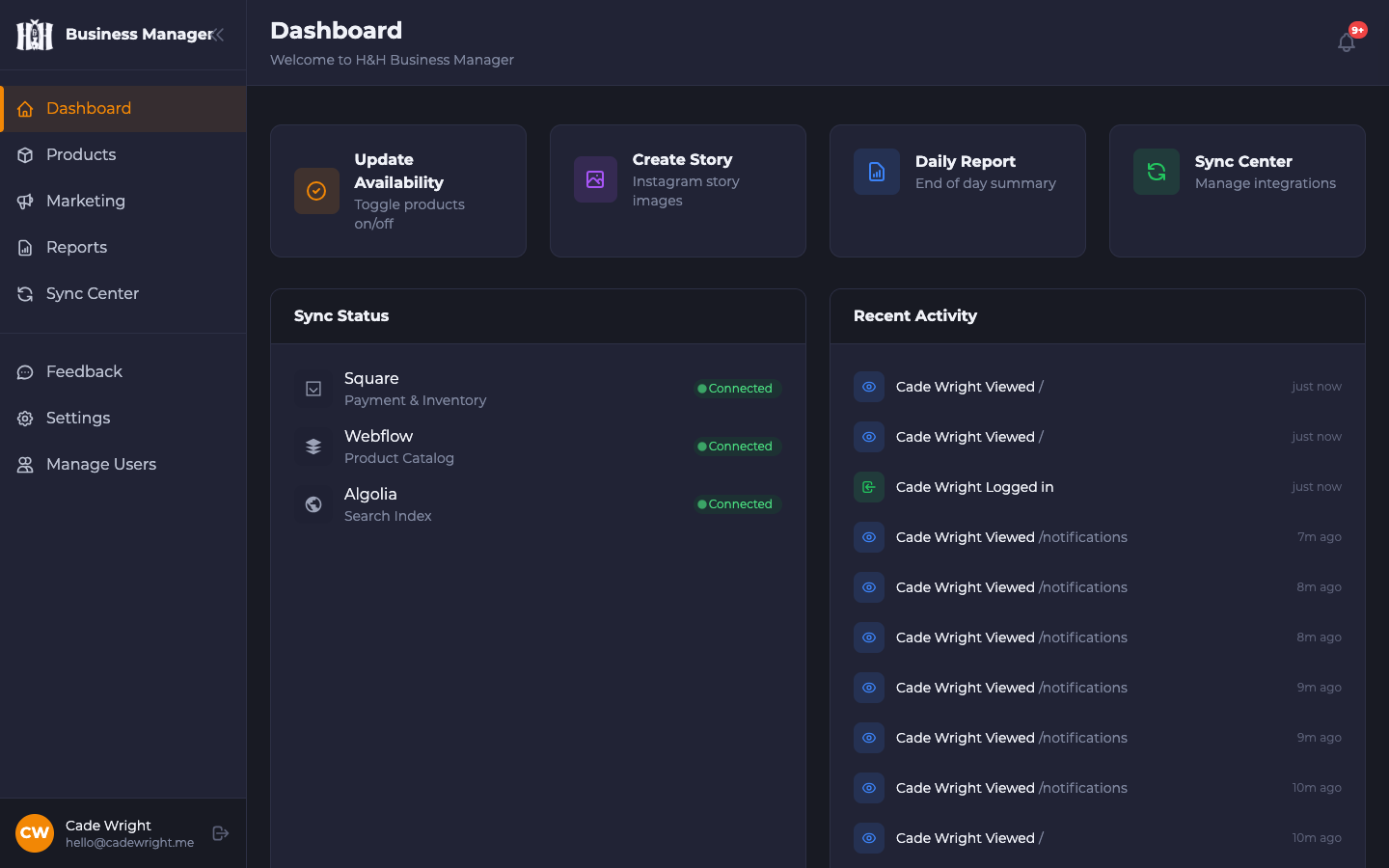Go to Dashboard in sidebar
This screenshot has width=1389, height=868.
(123, 109)
